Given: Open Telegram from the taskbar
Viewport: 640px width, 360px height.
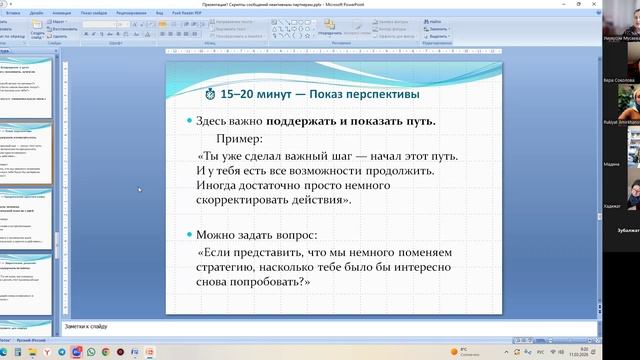Looking at the screenshot, I should [62, 352].
